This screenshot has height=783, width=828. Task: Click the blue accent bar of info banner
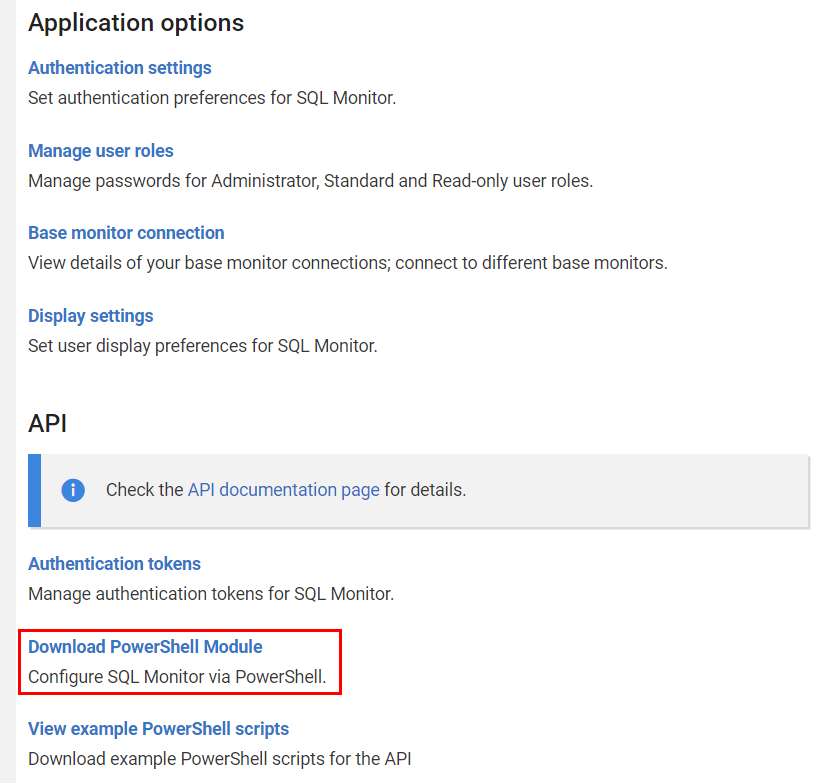[34, 490]
